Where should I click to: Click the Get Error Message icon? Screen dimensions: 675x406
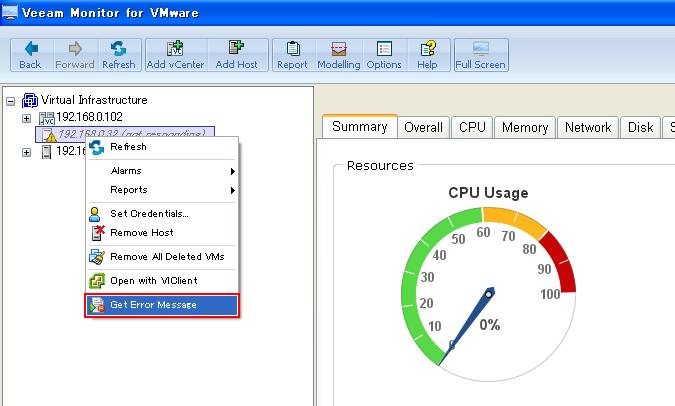pos(97,305)
